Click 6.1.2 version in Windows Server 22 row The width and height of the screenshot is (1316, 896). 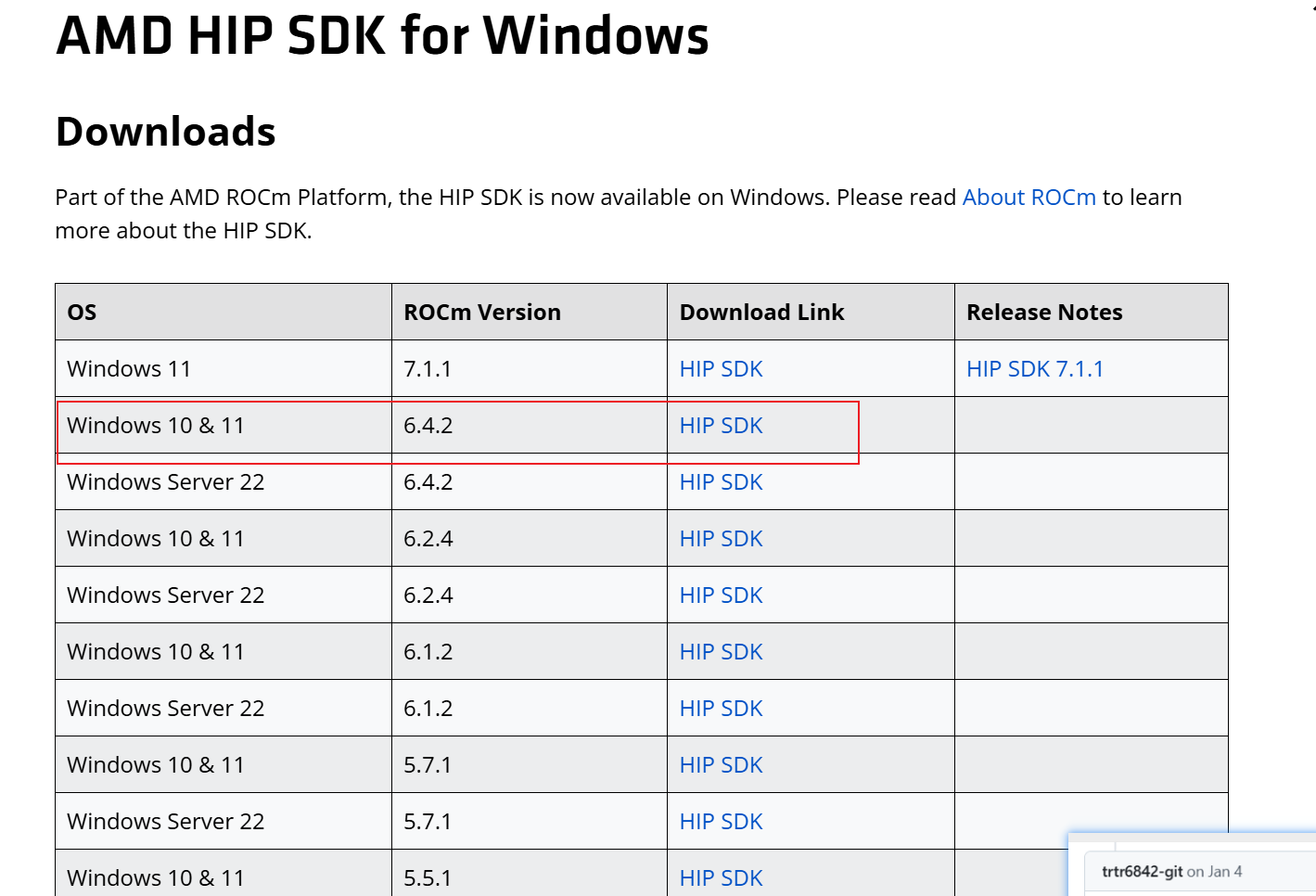click(x=428, y=709)
